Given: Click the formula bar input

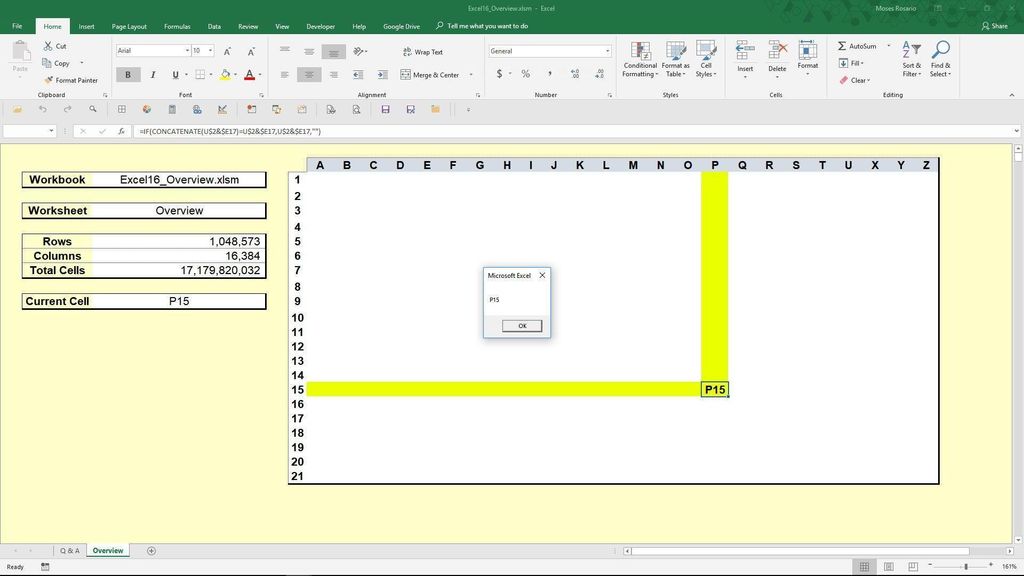Looking at the screenshot, I should pyautogui.click(x=573, y=131).
